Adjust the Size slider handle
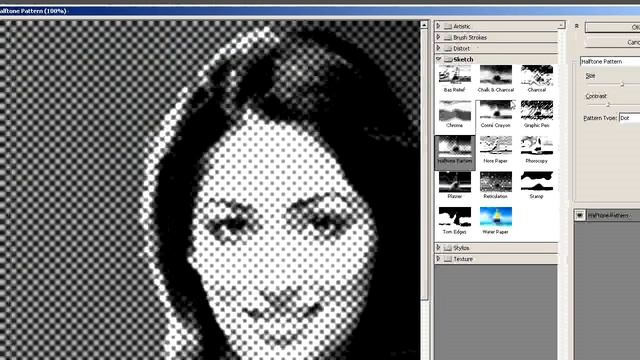The height and width of the screenshot is (360, 640). pyautogui.click(x=622, y=84)
